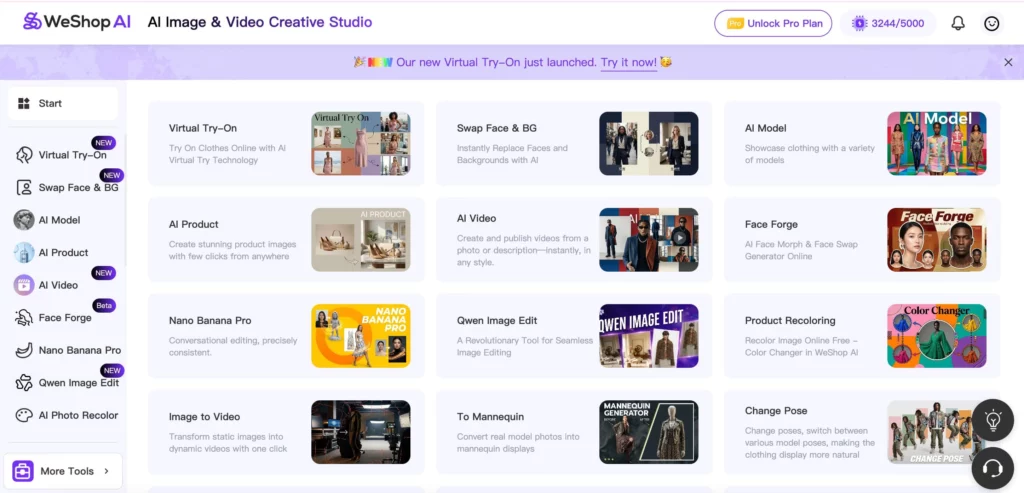Open the Nano Banana Pro card title
The image size is (1024, 493).
[x=210, y=321]
